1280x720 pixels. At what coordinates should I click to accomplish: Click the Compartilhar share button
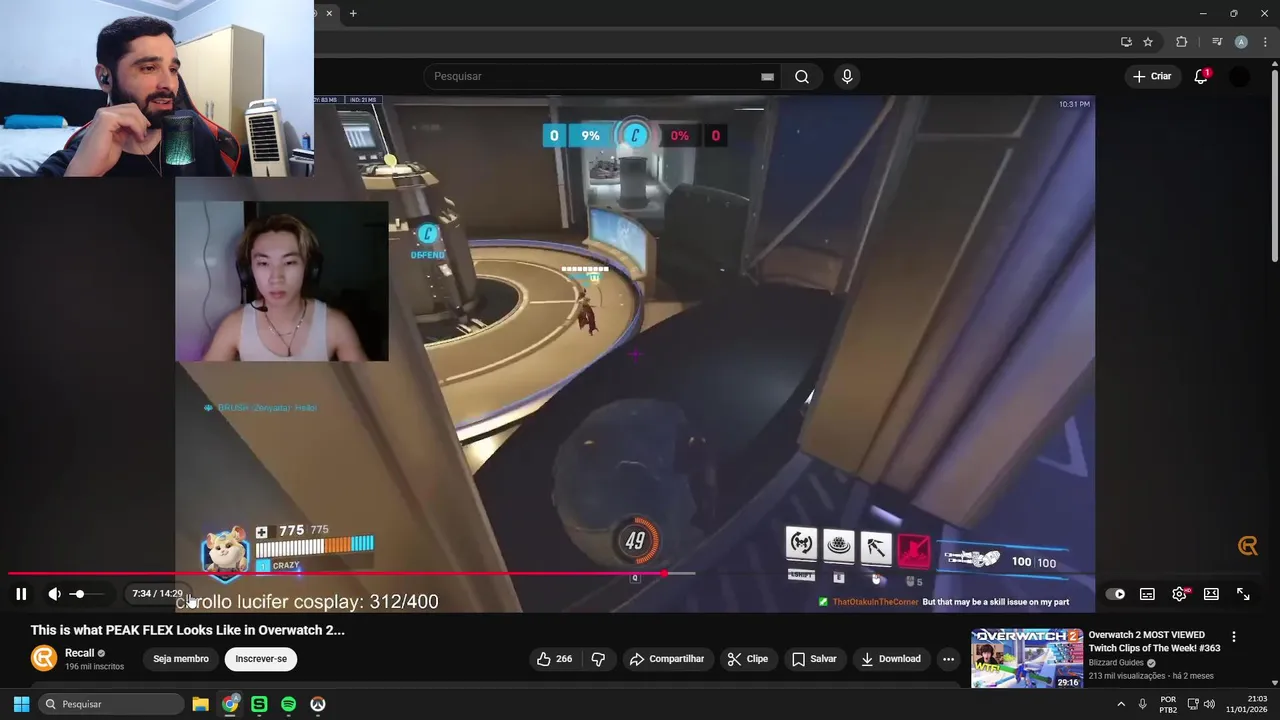click(666, 659)
